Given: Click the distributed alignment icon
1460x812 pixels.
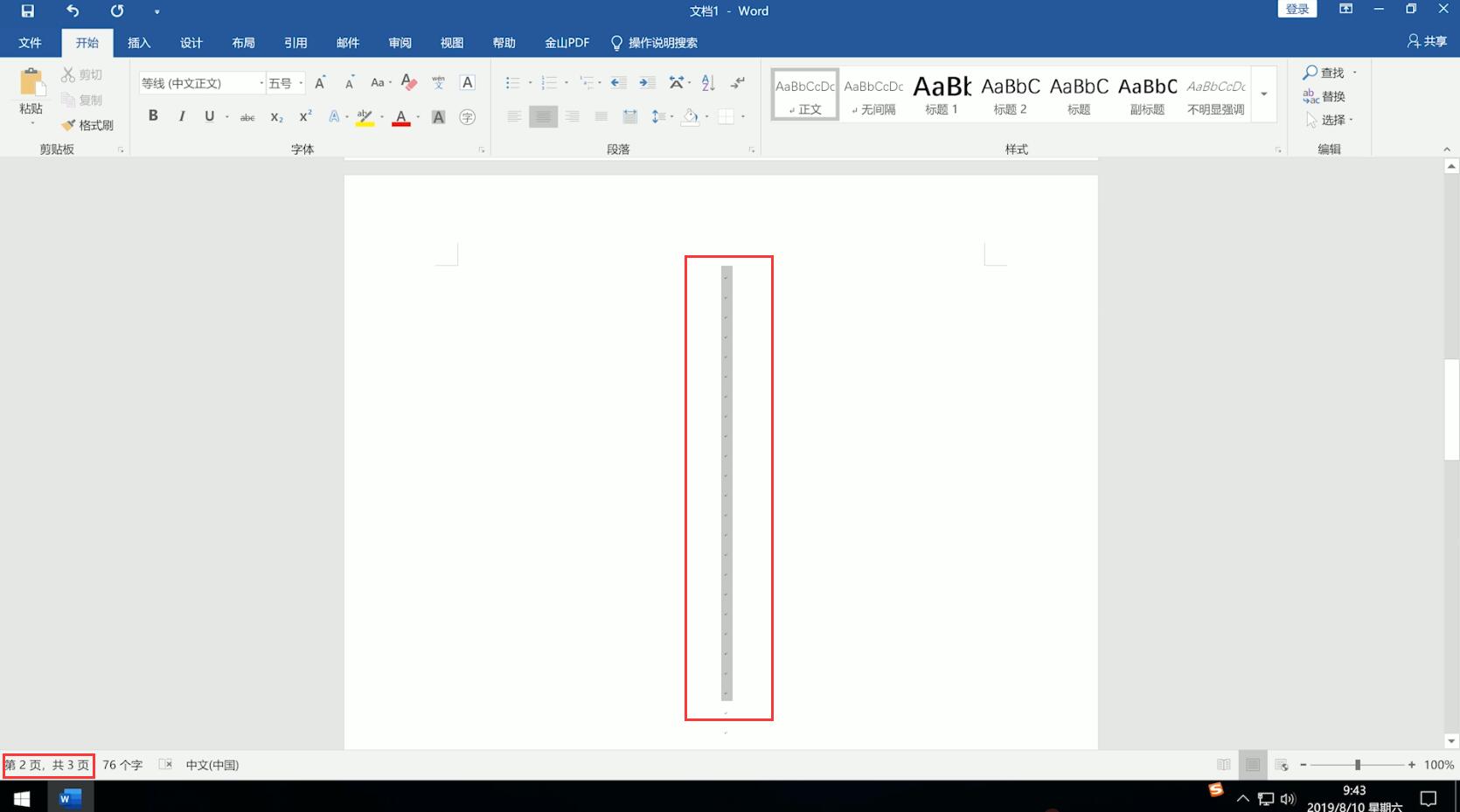Looking at the screenshot, I should pos(629,116).
